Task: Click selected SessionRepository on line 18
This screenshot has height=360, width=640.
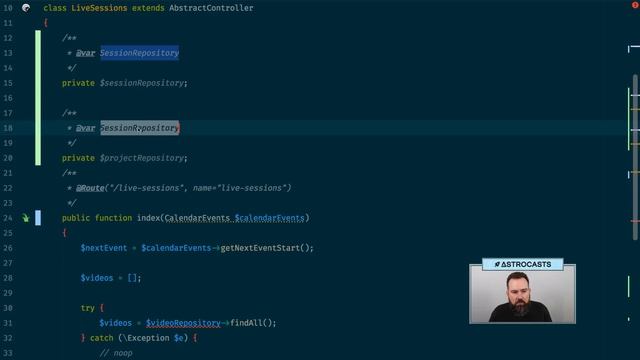Action: [140, 128]
